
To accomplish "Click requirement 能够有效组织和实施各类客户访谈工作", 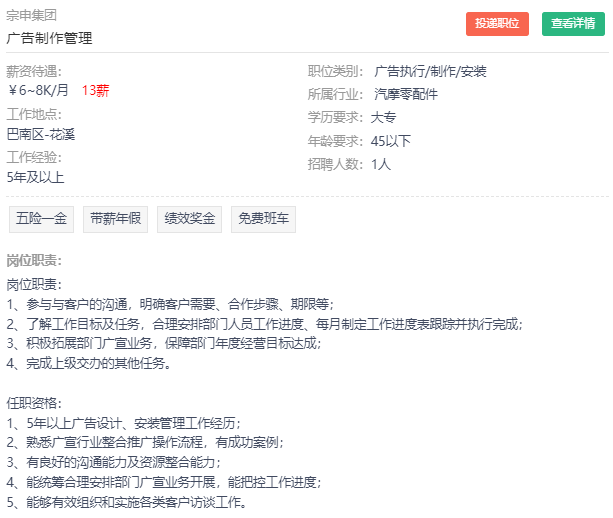I will tap(126, 502).
